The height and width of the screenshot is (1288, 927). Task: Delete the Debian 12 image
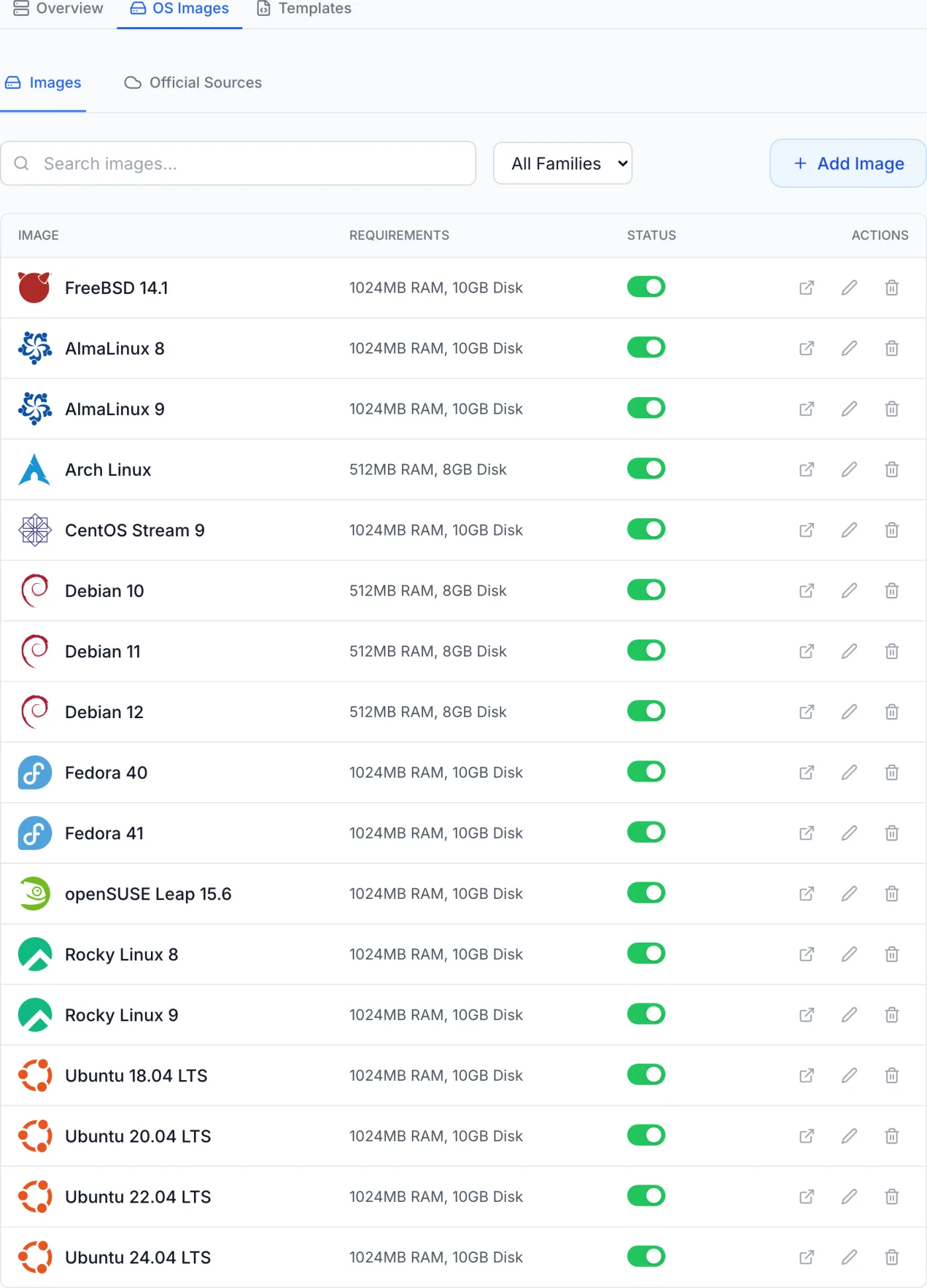click(892, 712)
